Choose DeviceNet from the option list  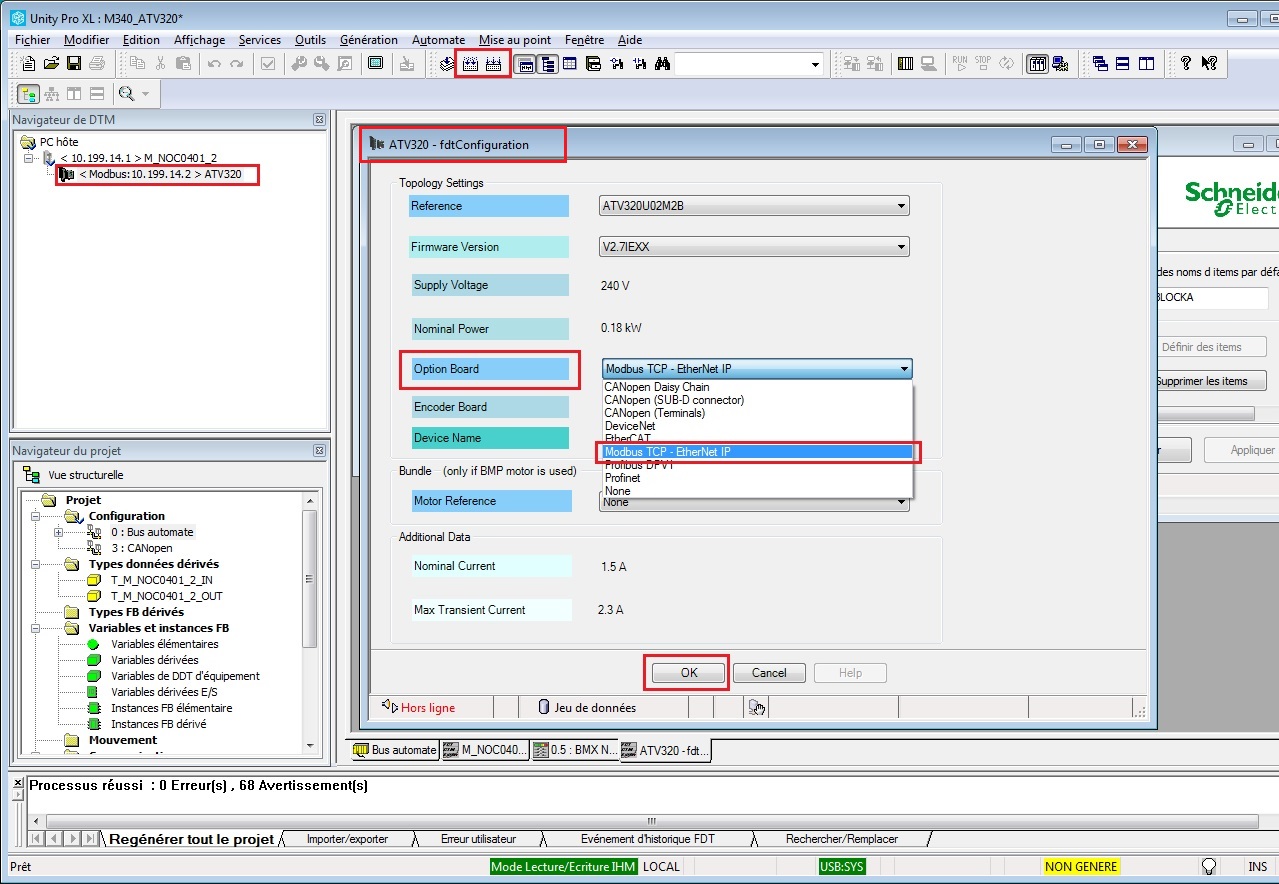click(757, 426)
